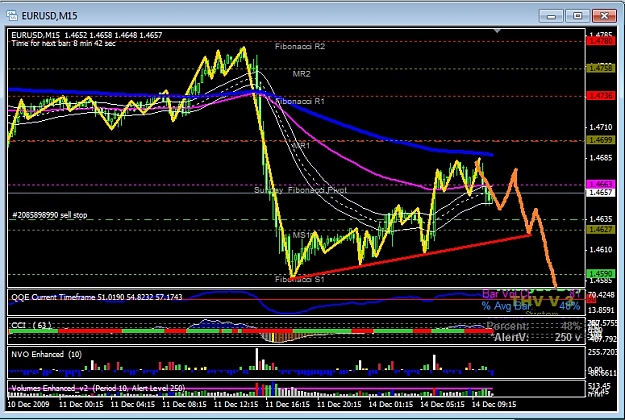Screen dimensions: 625x420
Task: Click the % Avg Bar 48% readout
Action: tap(531, 306)
